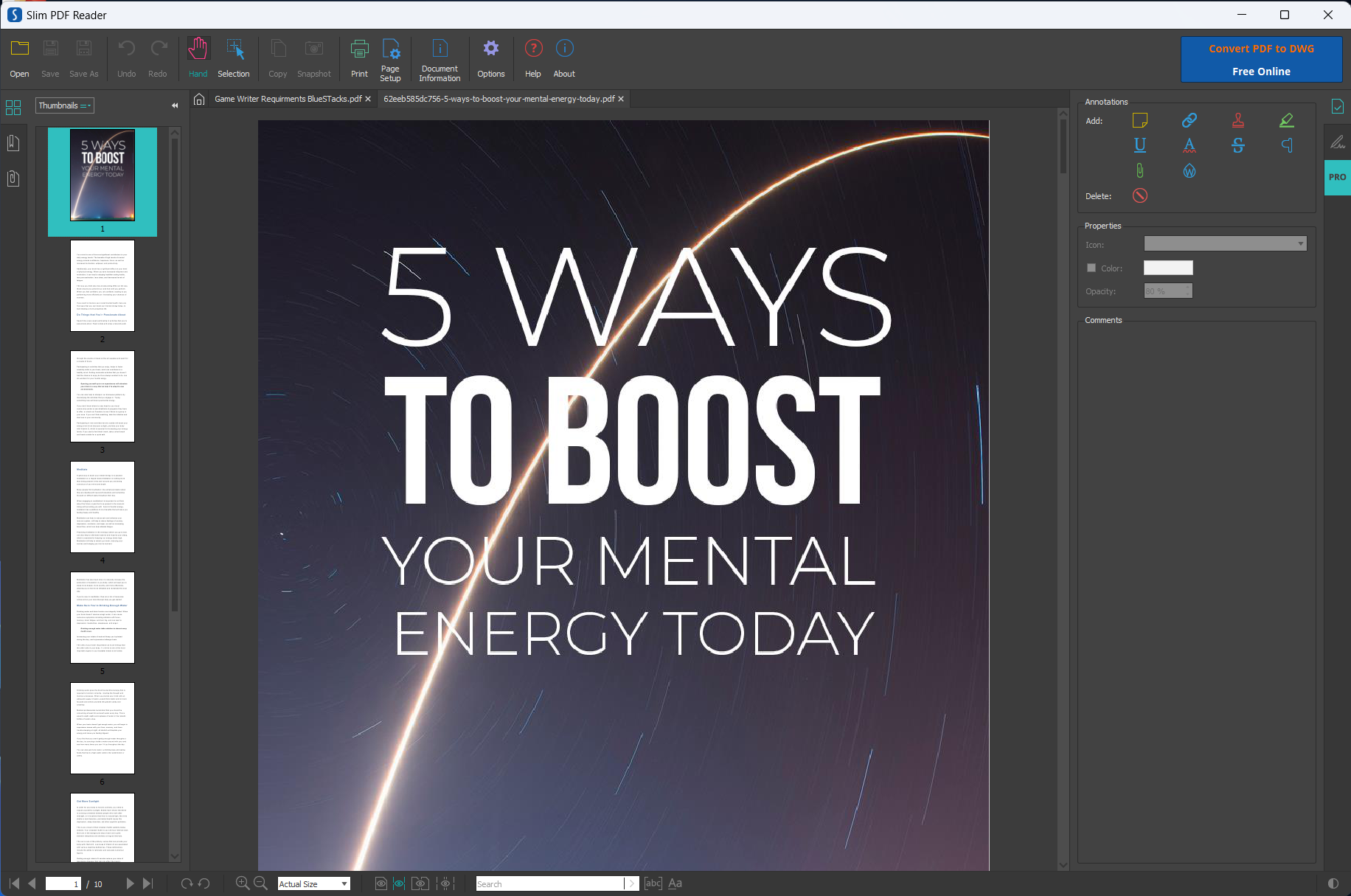Toggle the single page view mode
This screenshot has width=1351, height=896.
point(381,883)
